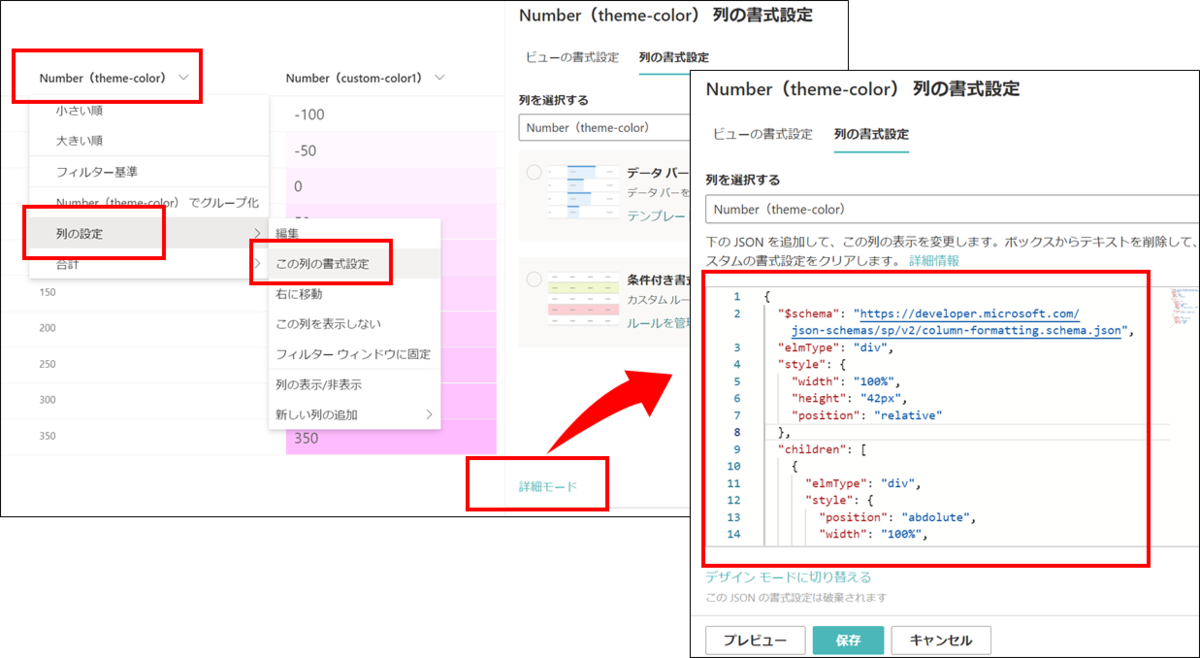Switch to 列の書式設定 tab in front panel
This screenshot has height=658, width=1200.
click(871, 134)
